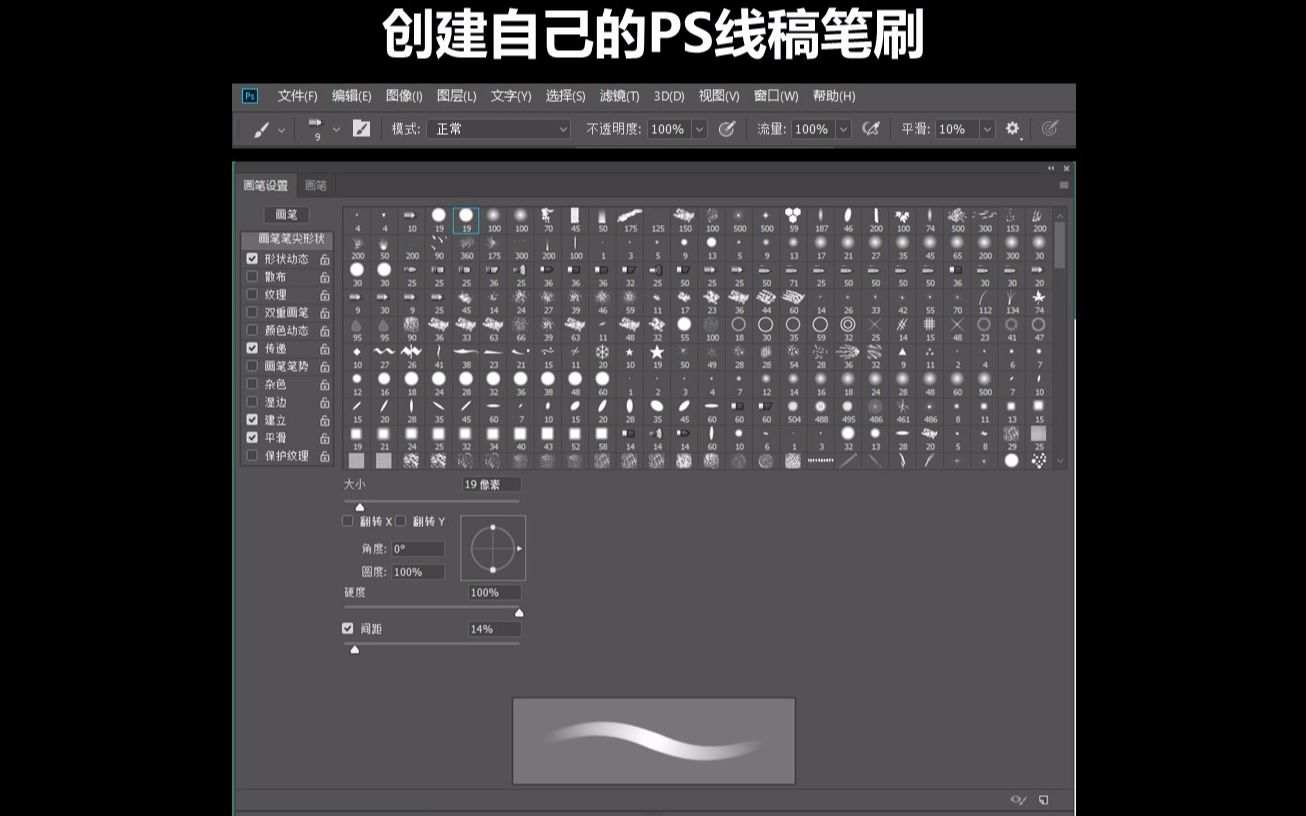
Task: Expand the 流量 dropdown arrow
Action: (843, 129)
